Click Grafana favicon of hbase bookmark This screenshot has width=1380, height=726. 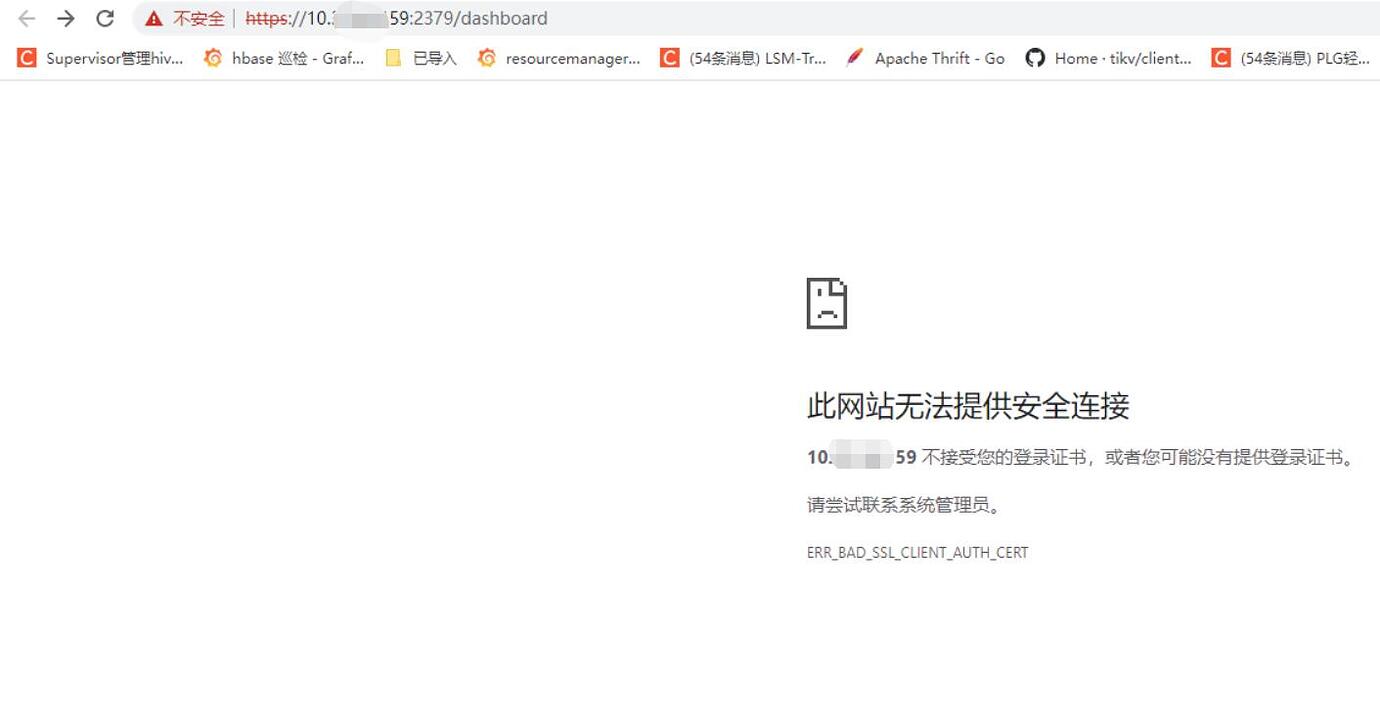click(212, 58)
